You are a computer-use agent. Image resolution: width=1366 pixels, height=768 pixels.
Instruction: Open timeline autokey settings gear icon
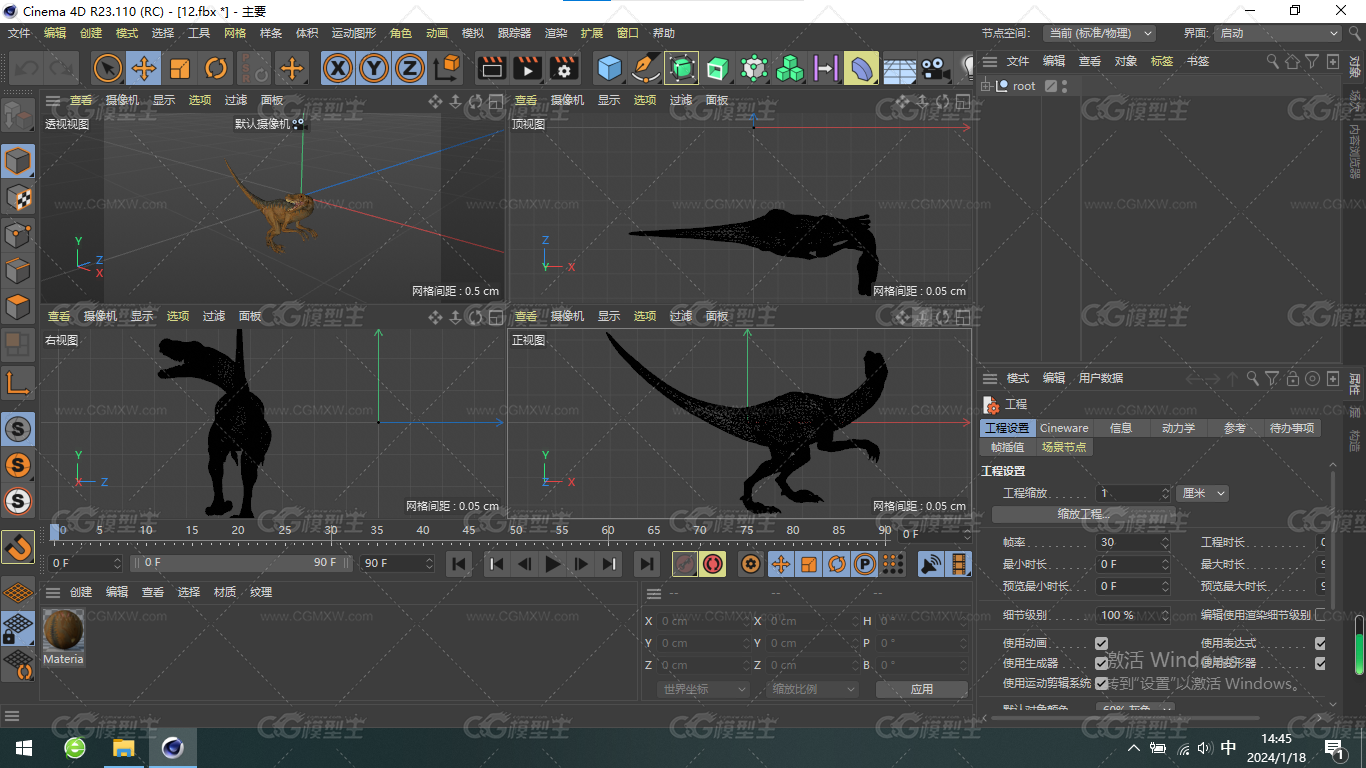click(x=751, y=564)
